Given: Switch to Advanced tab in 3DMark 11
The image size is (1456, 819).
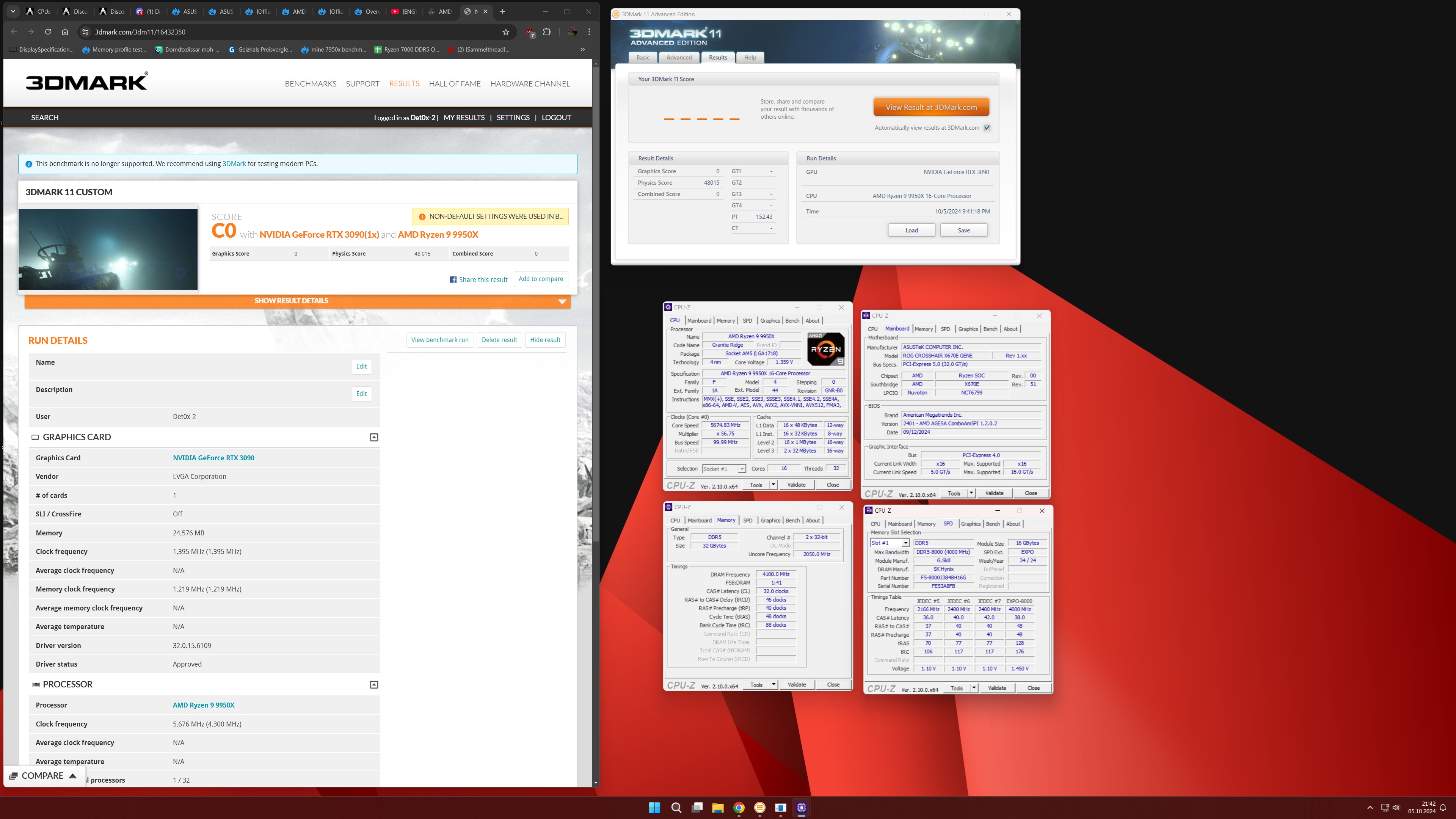Looking at the screenshot, I should coord(679,58).
